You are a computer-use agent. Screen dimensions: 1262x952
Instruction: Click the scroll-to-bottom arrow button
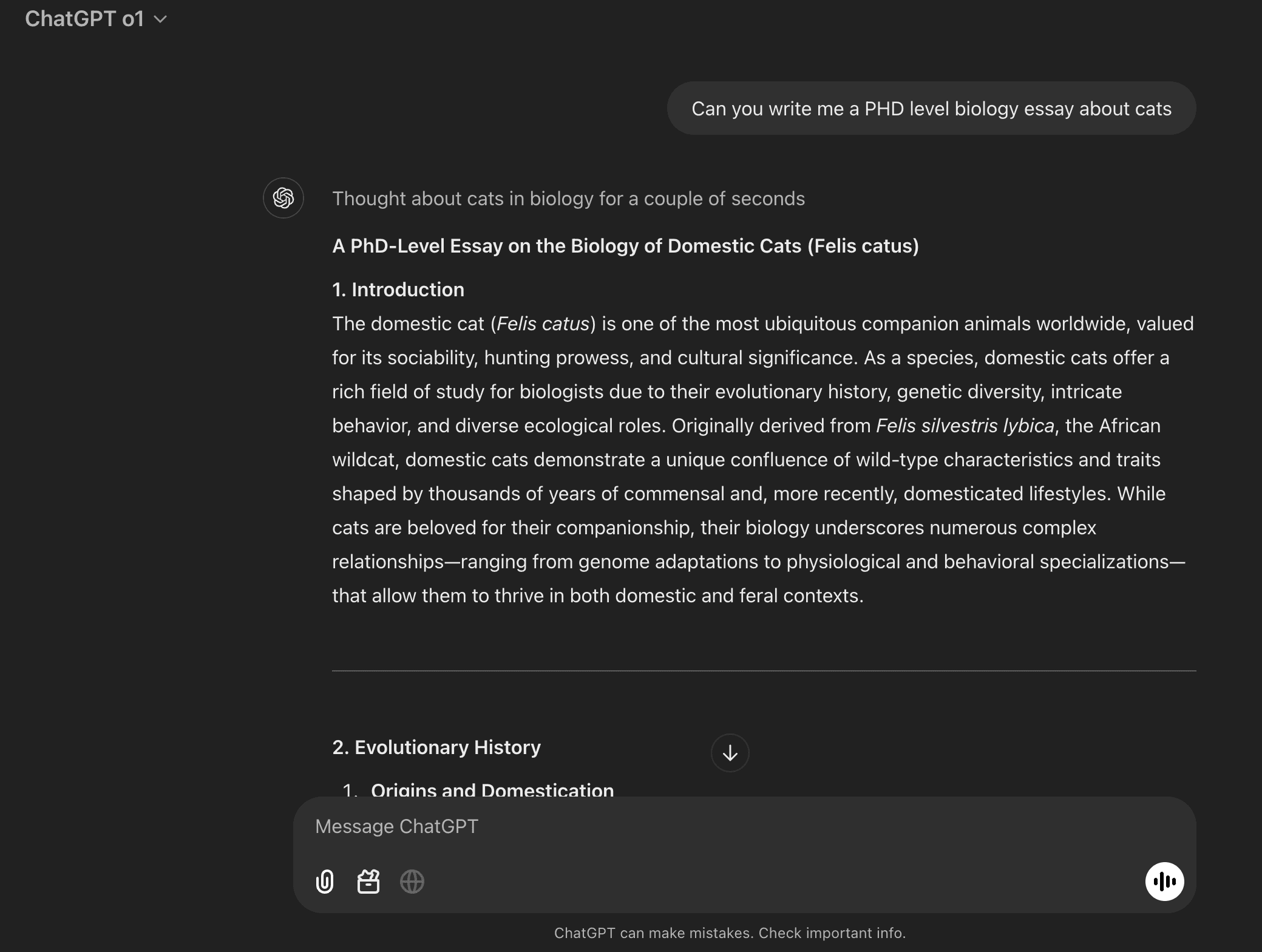[730, 753]
